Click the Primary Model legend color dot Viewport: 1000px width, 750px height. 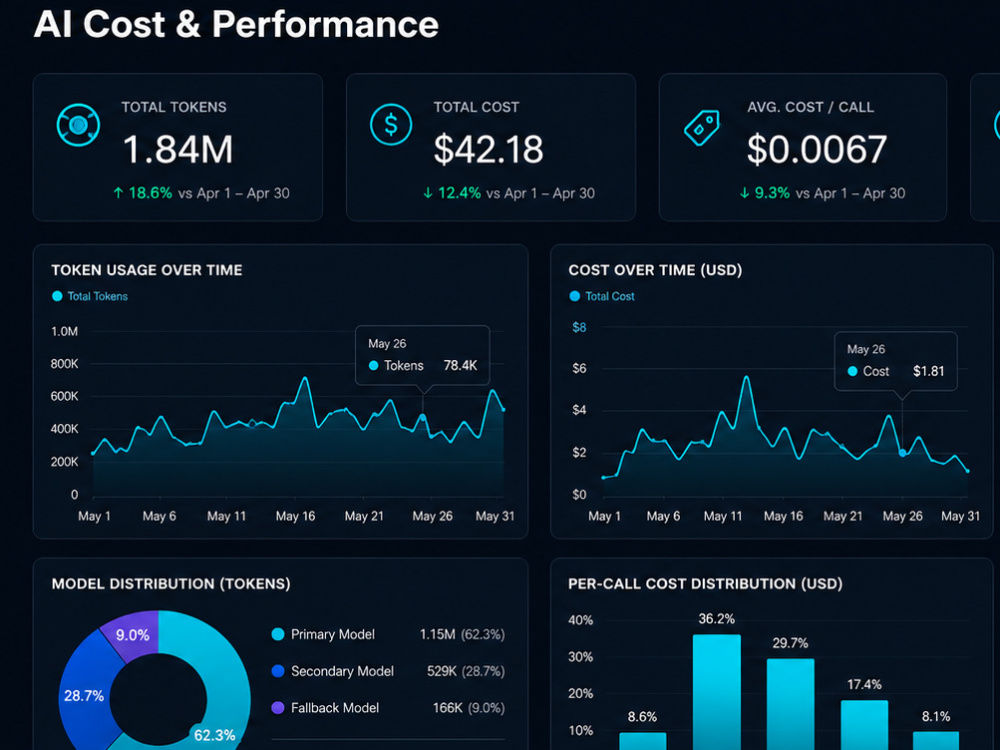[x=277, y=634]
